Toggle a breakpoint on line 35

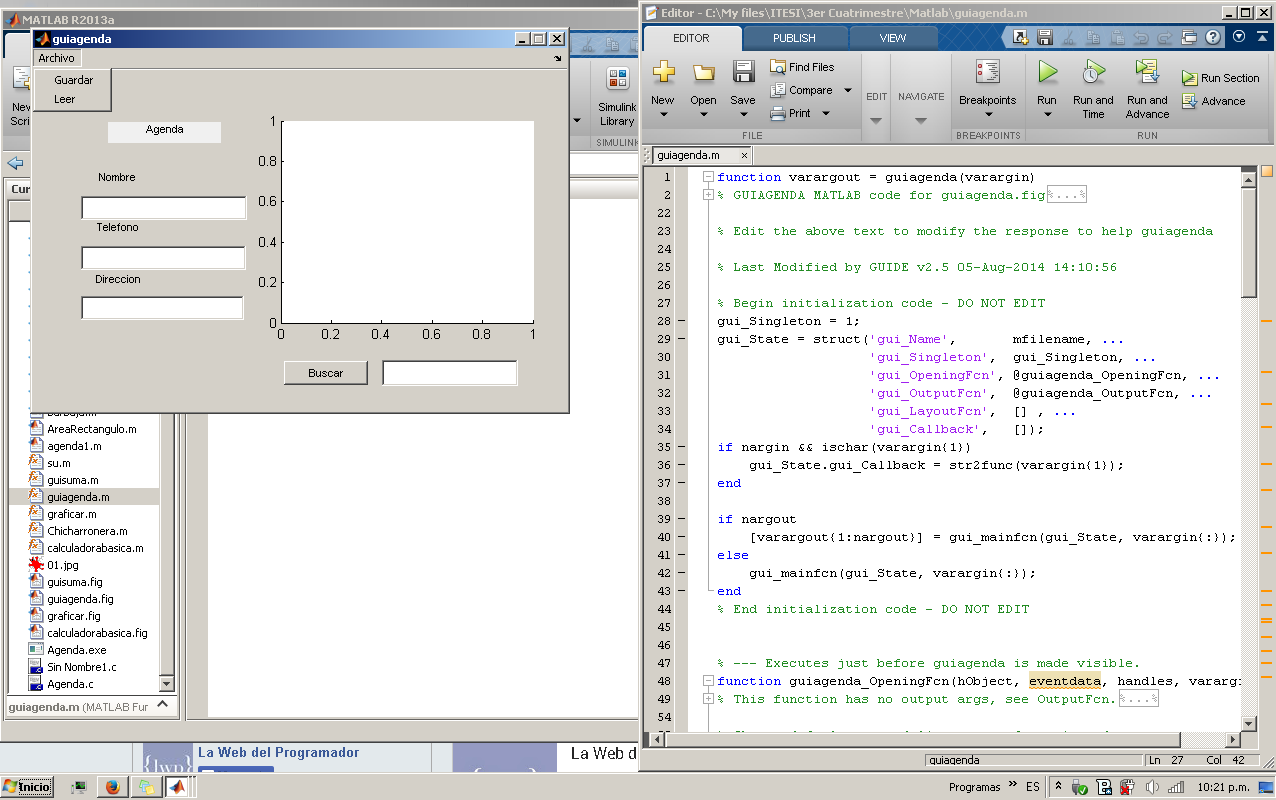pyautogui.click(x=682, y=447)
